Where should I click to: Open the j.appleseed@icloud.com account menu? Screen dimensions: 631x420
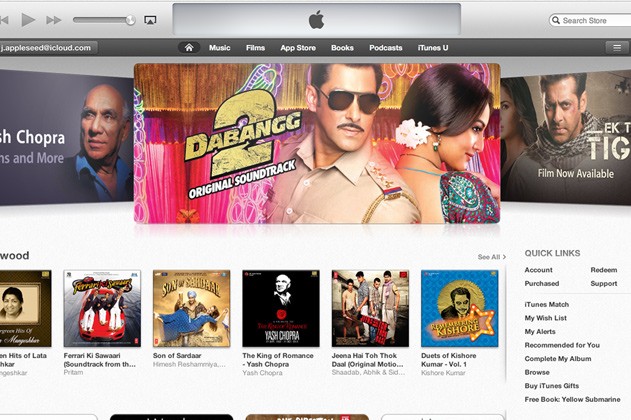click(x=48, y=47)
